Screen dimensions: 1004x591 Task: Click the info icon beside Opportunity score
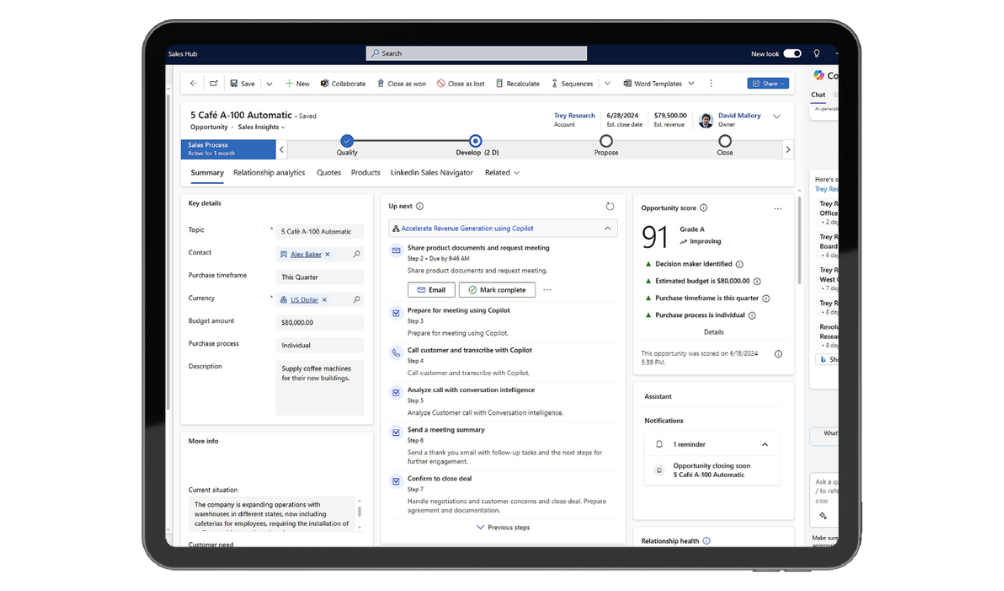704,208
